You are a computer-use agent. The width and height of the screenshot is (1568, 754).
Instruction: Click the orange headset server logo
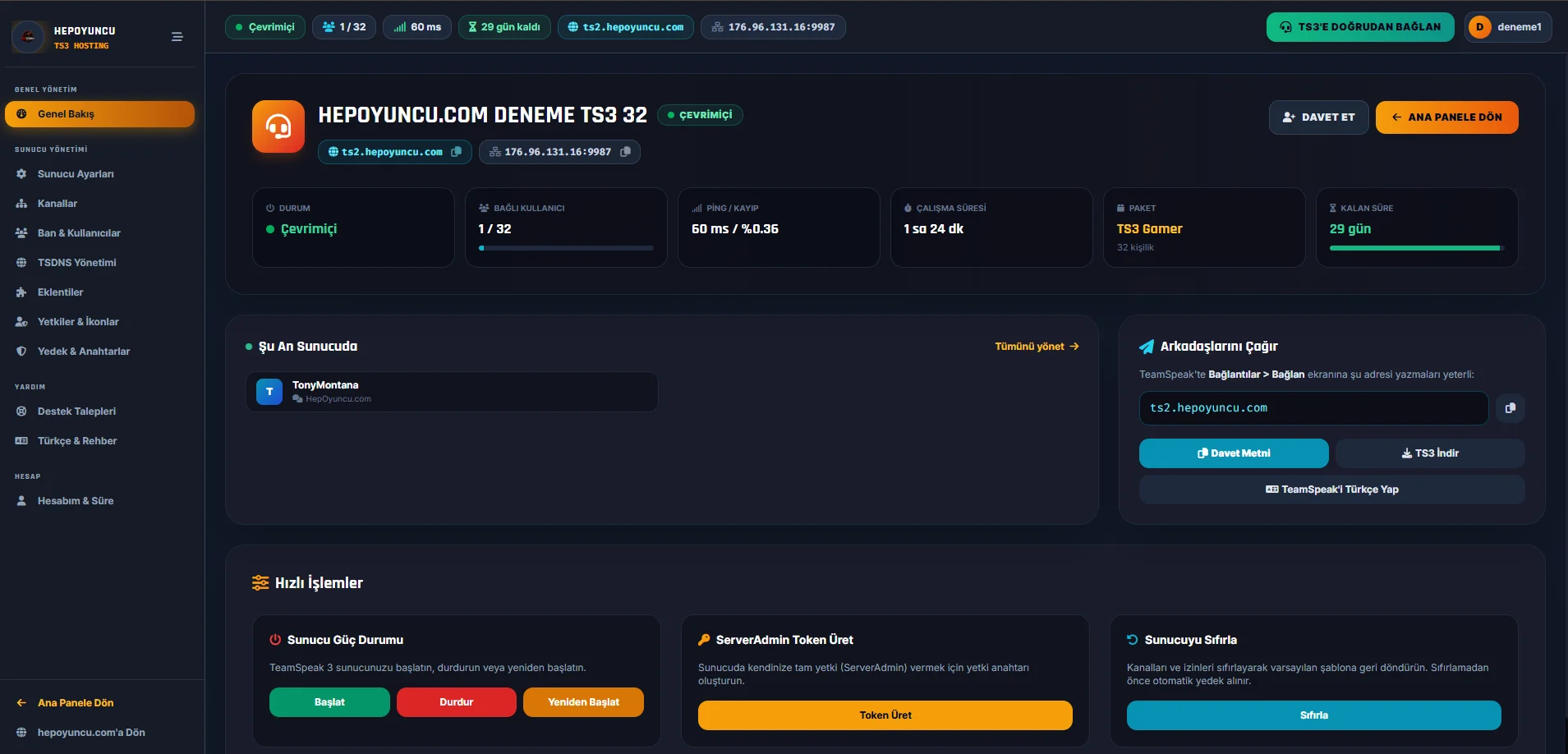278,126
